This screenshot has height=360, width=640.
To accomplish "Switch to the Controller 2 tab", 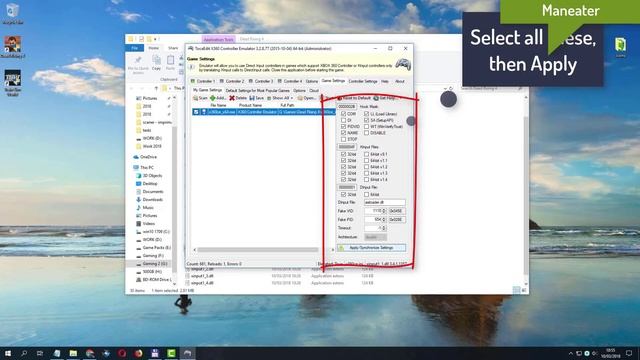I will pyautogui.click(x=232, y=81).
